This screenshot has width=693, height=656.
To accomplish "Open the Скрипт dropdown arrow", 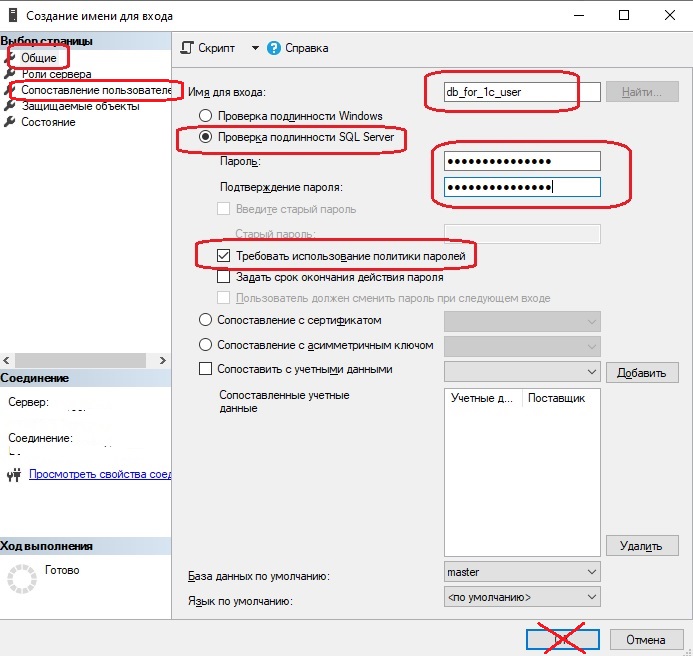I will tap(255, 48).
